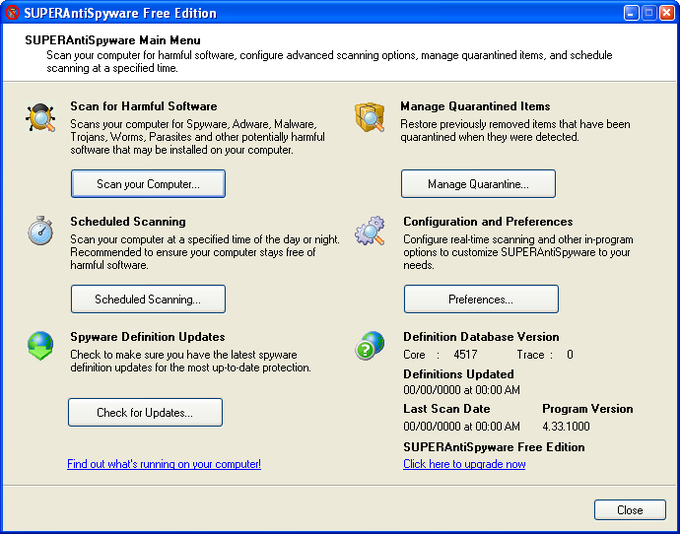Click the stopwatch scheduled scanning icon

click(40, 230)
